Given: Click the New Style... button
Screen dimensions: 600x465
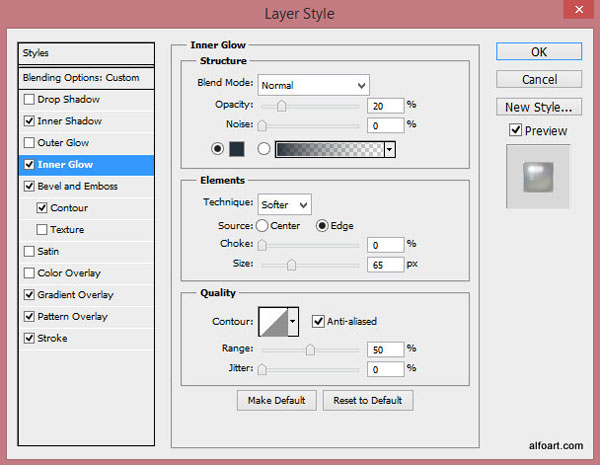Looking at the screenshot, I should (x=539, y=107).
